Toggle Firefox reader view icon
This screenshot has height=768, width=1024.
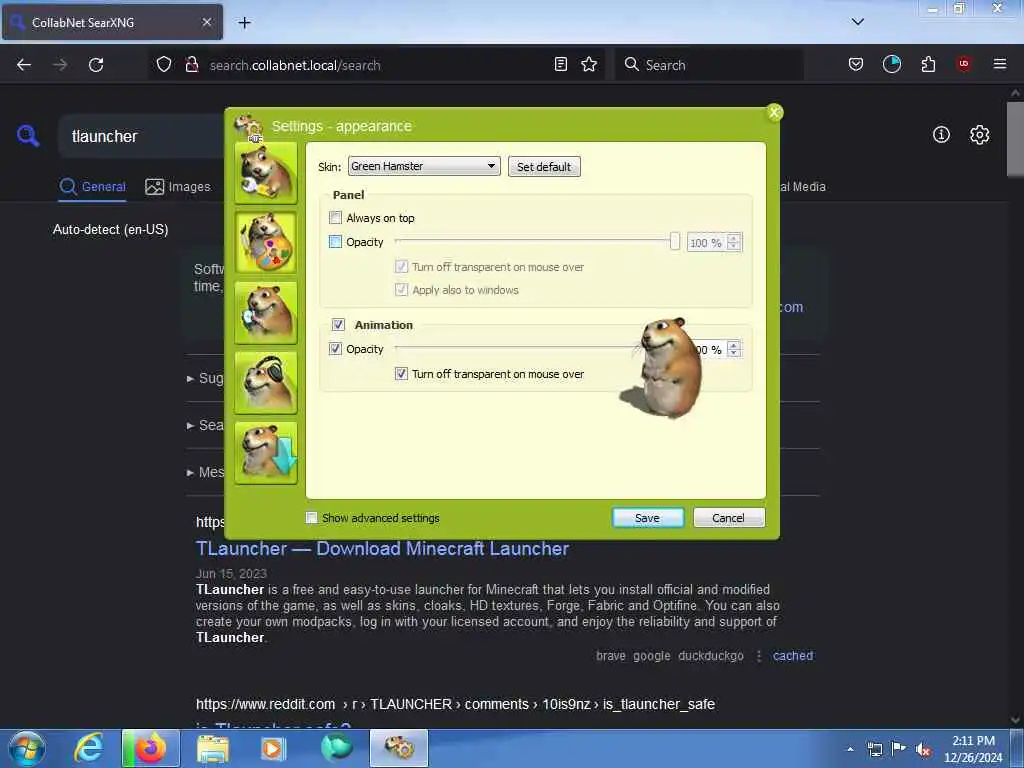(x=560, y=64)
